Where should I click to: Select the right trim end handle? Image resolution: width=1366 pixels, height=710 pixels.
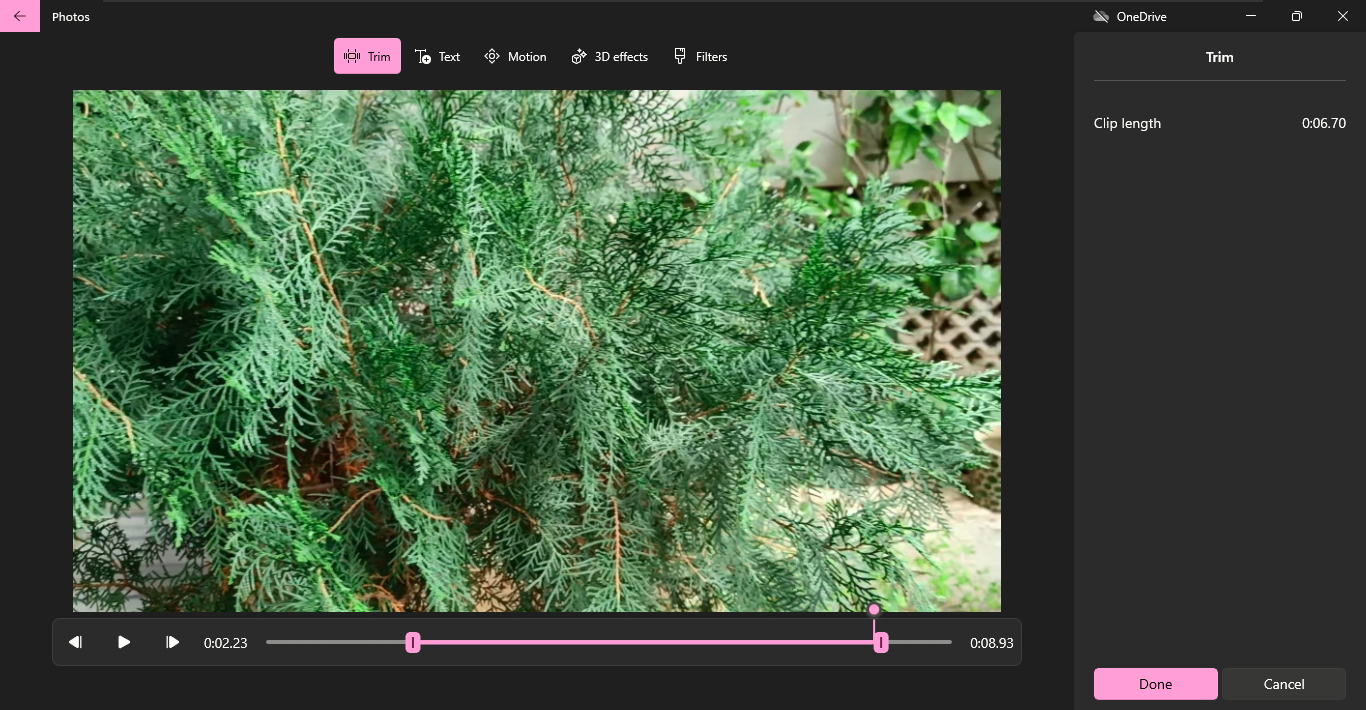pos(881,642)
